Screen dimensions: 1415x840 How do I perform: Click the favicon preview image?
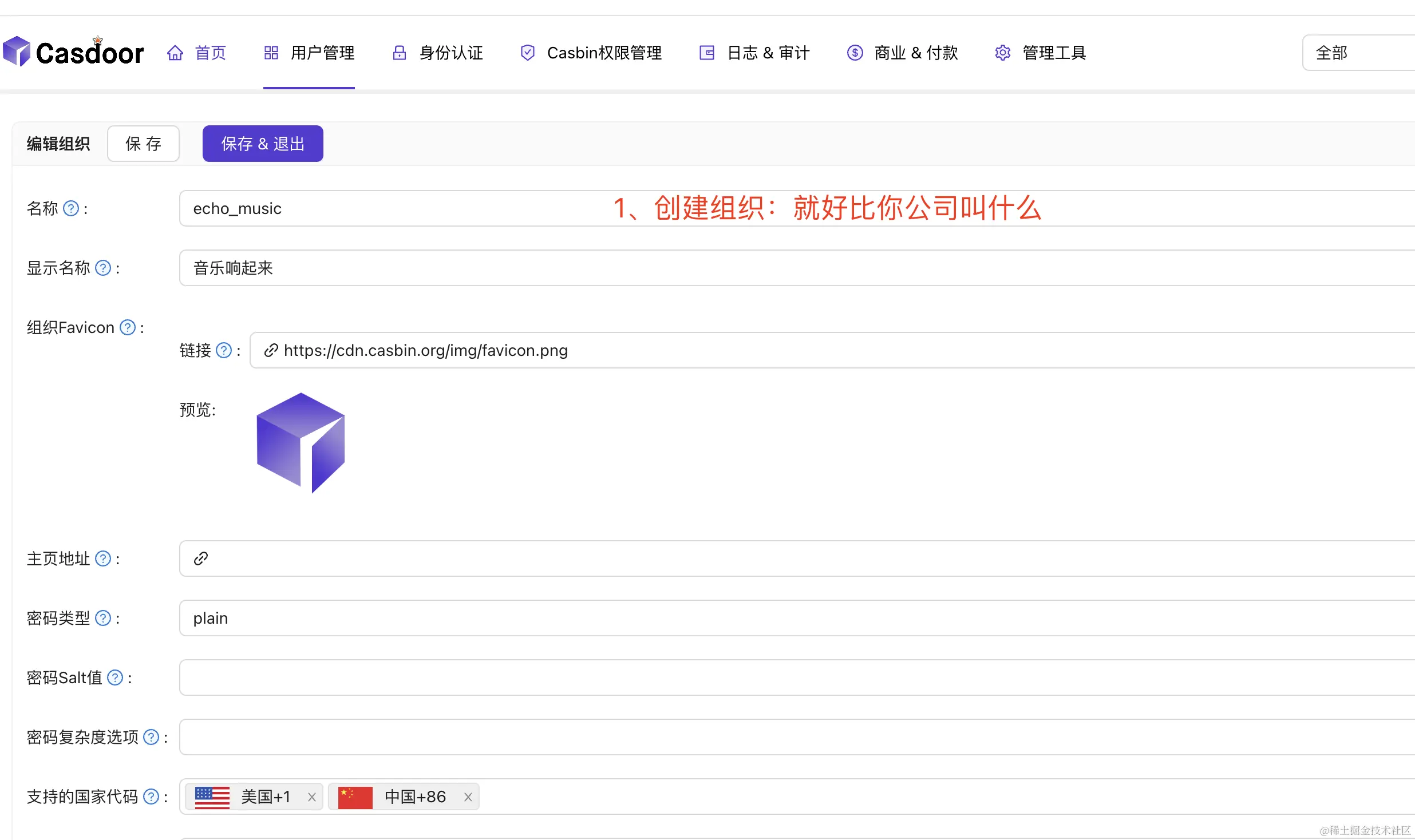coord(300,442)
